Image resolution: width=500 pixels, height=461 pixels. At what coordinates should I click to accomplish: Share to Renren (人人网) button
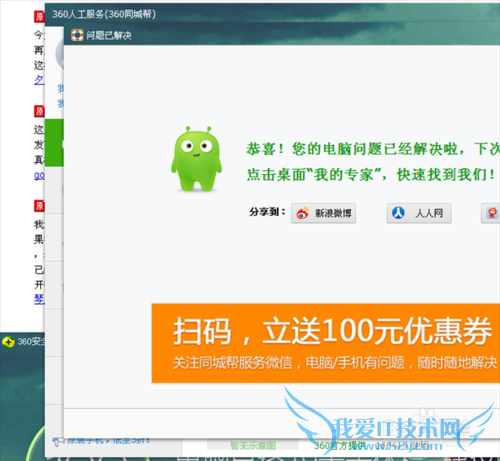tap(419, 213)
